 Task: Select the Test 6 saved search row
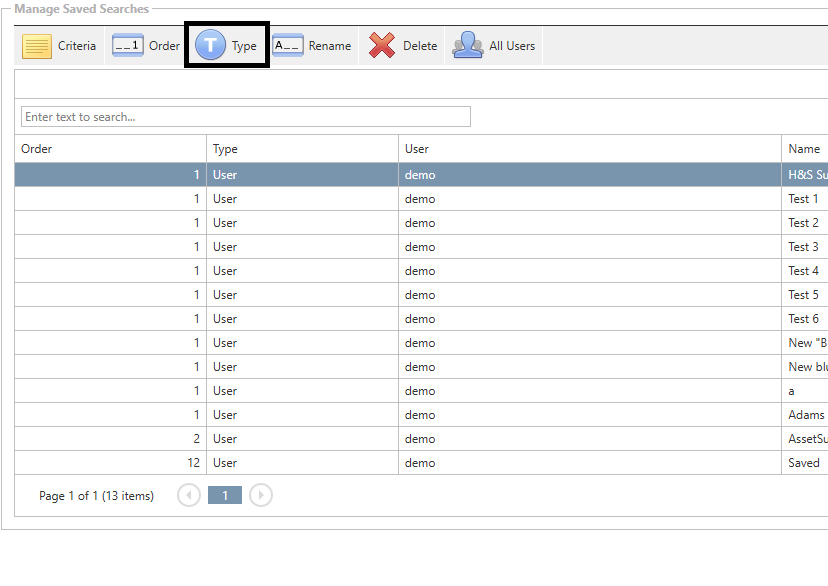coord(803,319)
